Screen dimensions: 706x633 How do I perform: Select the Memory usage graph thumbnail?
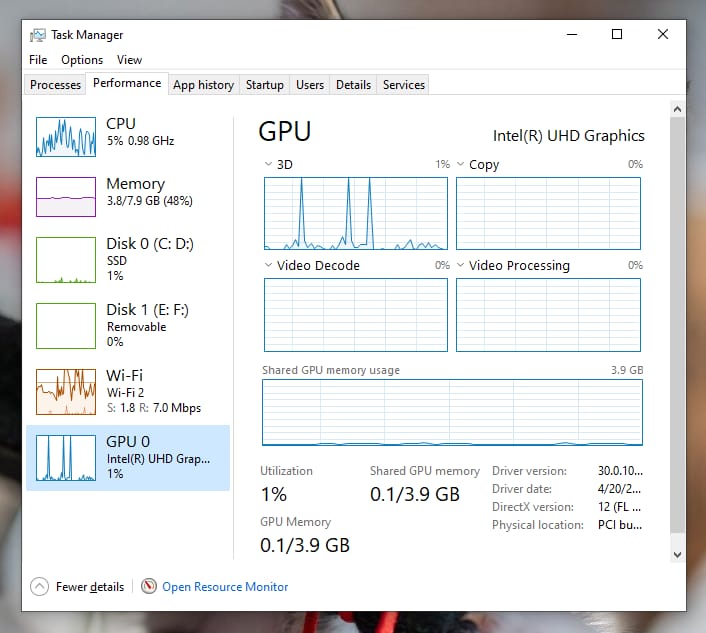point(66,197)
